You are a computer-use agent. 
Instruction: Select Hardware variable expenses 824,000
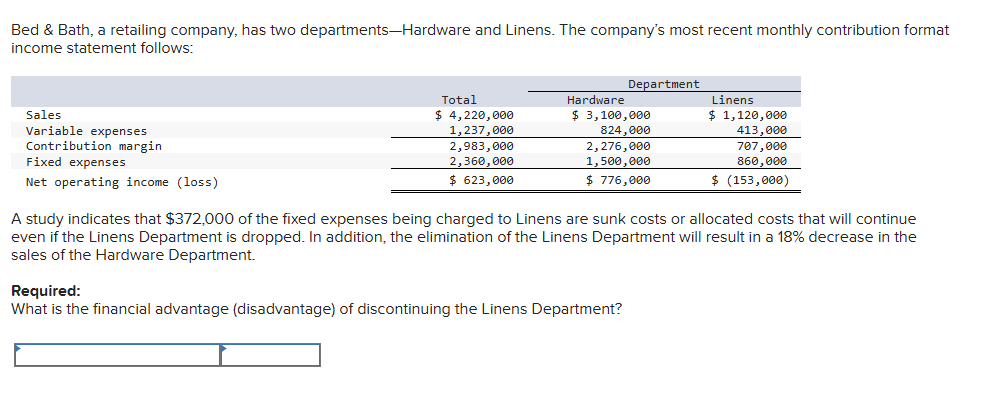(x=625, y=131)
